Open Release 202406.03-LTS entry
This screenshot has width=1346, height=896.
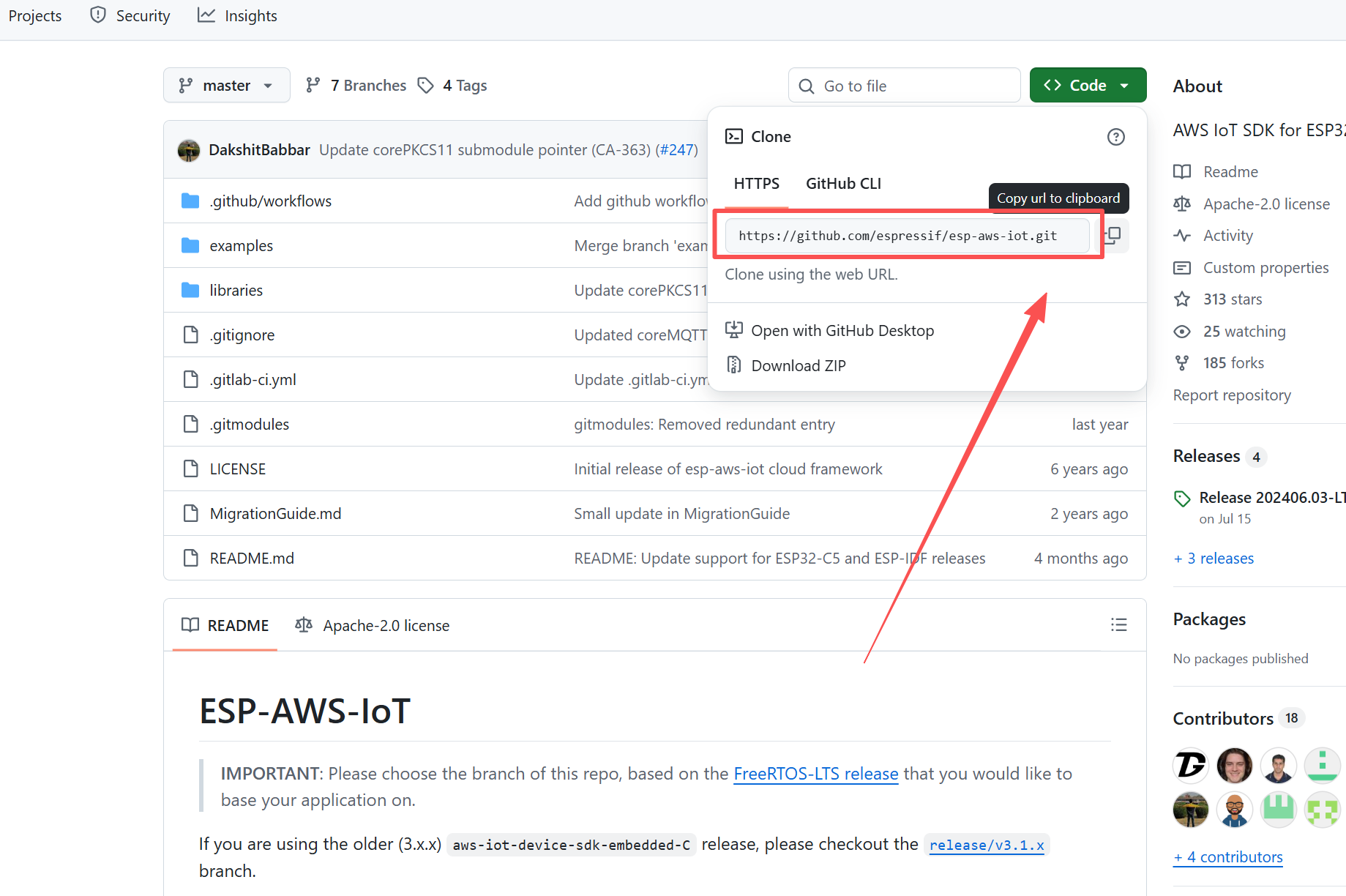[x=1271, y=498]
